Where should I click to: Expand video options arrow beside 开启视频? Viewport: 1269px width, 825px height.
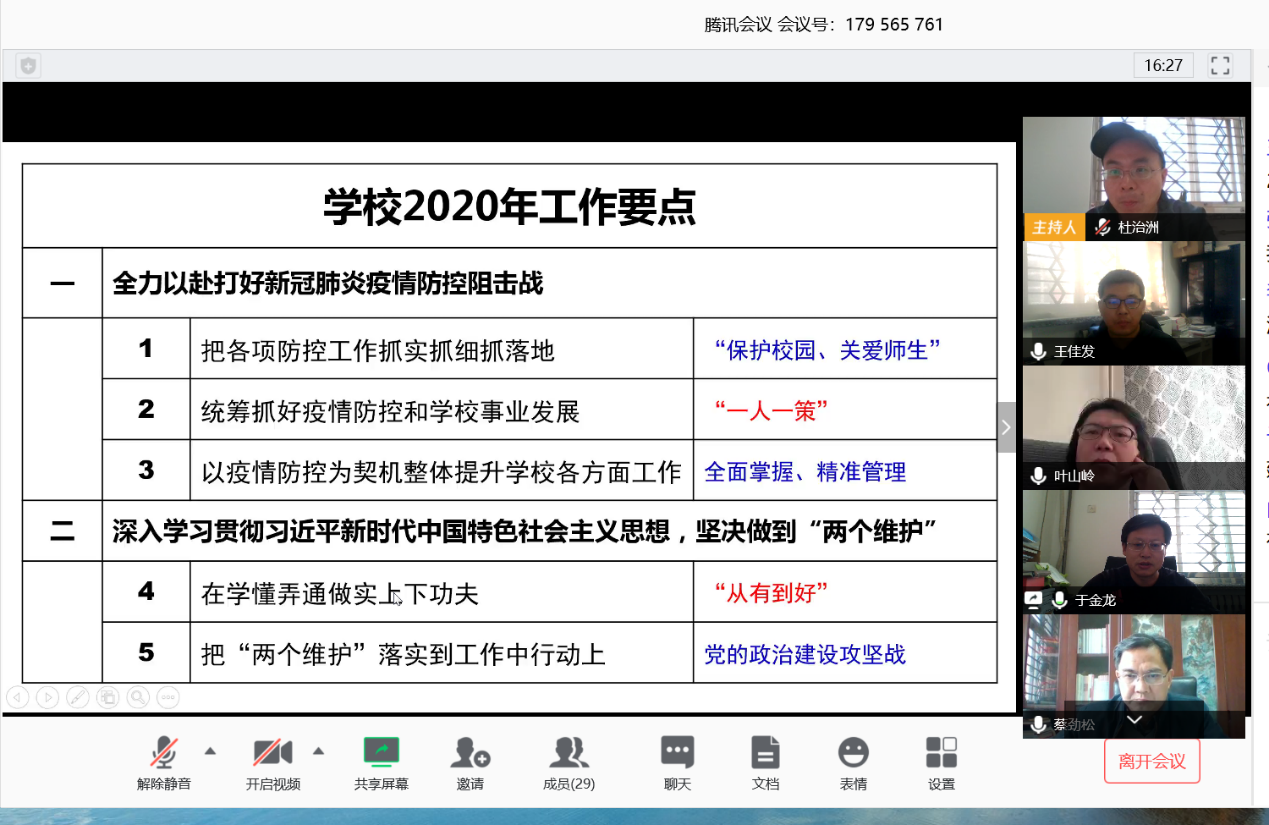click(x=318, y=750)
